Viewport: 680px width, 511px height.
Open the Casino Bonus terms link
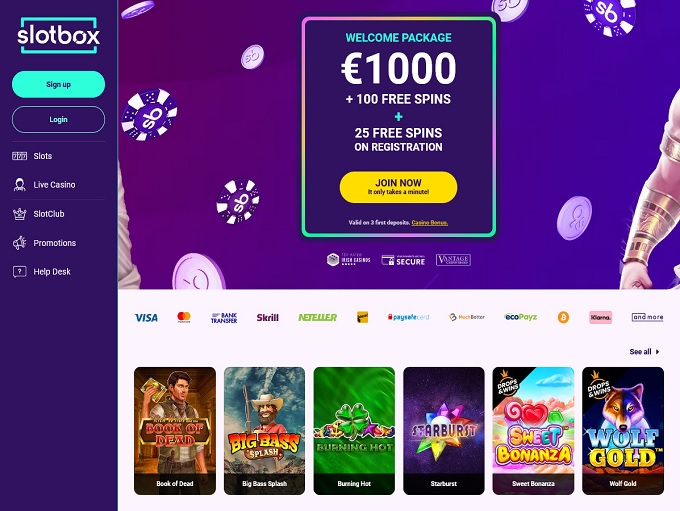click(x=430, y=223)
